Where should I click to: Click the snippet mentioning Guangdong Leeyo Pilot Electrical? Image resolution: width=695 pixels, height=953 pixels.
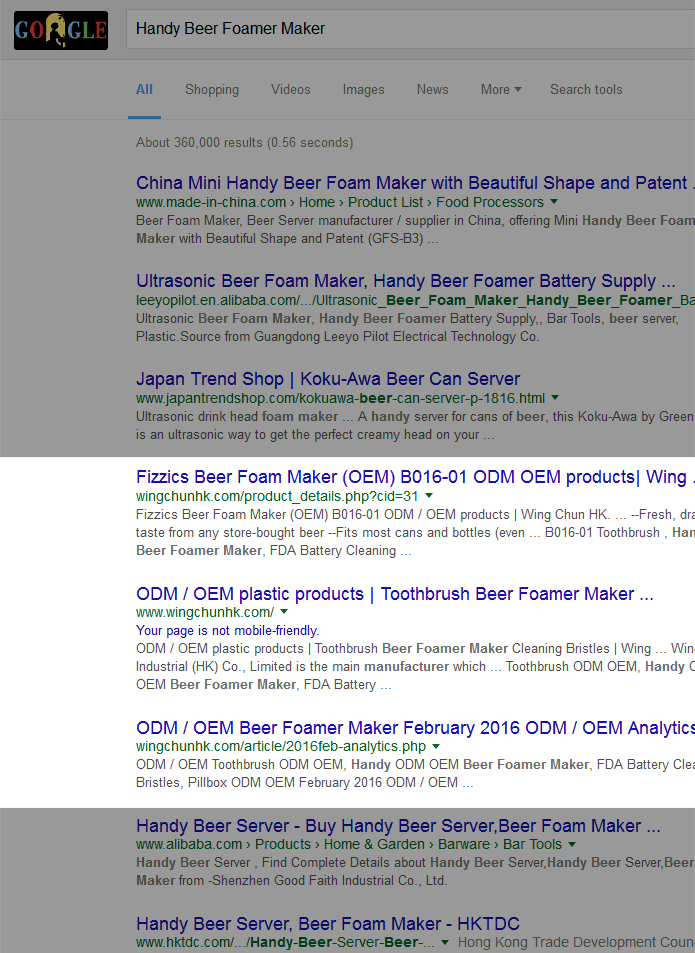pos(407,328)
